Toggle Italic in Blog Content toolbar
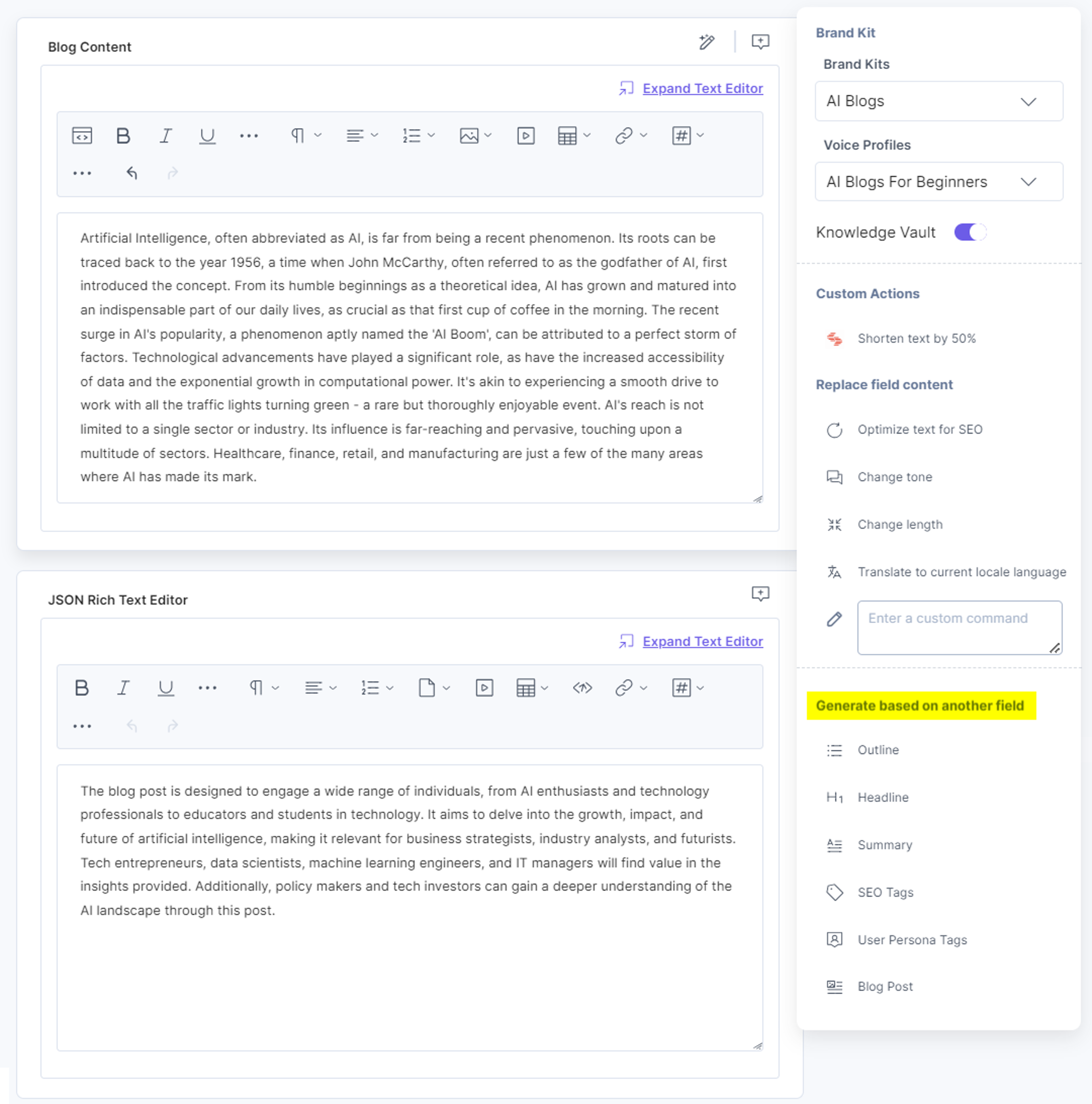Viewport: 1092px width, 1104px height. point(165,136)
